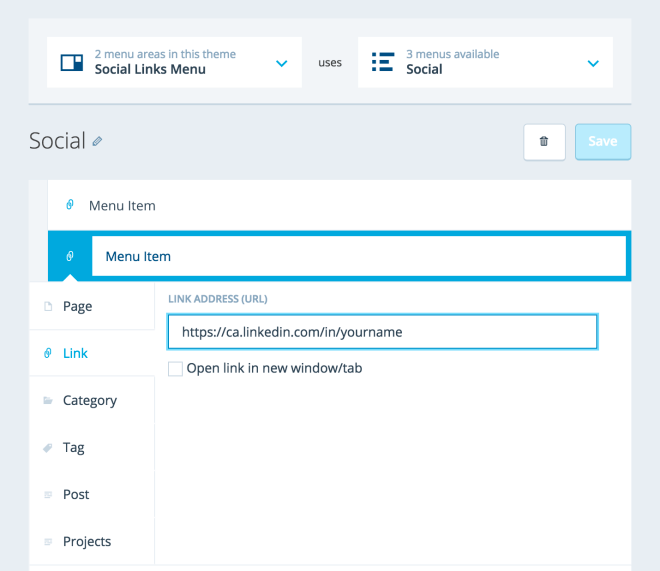660x571 pixels.
Task: Click the link icon on selected Menu Item
Action: (70, 256)
